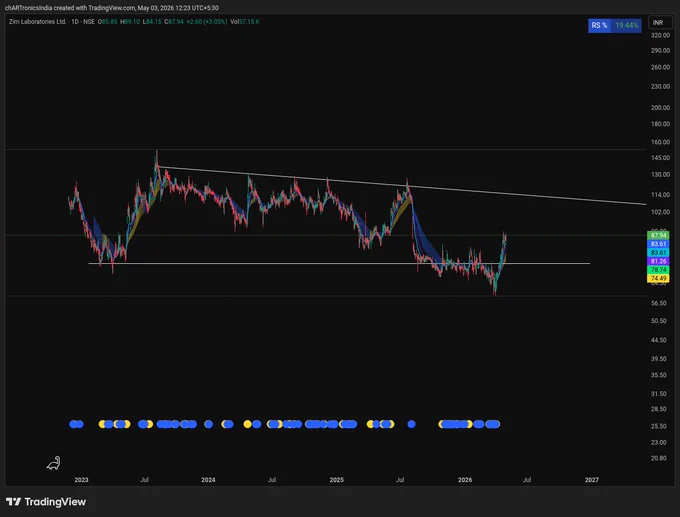
Task: Click the Zim Laboratories Ltd. symbol name
Action: pos(37,22)
